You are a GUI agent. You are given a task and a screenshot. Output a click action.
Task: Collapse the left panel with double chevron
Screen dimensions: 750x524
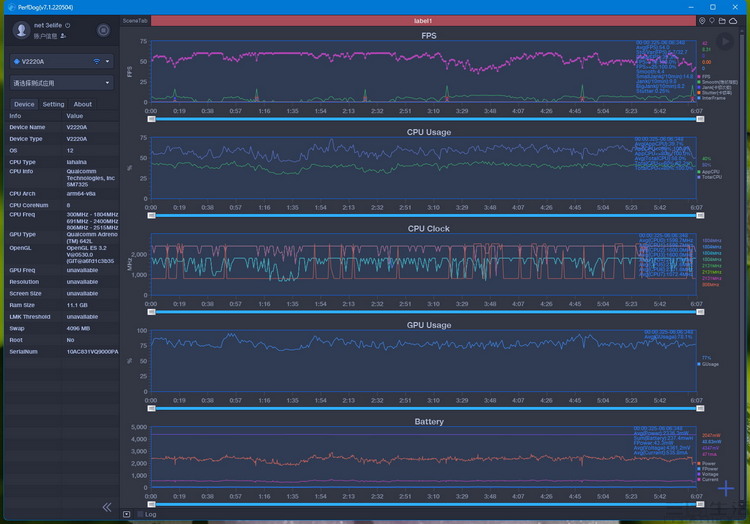tap(107, 507)
